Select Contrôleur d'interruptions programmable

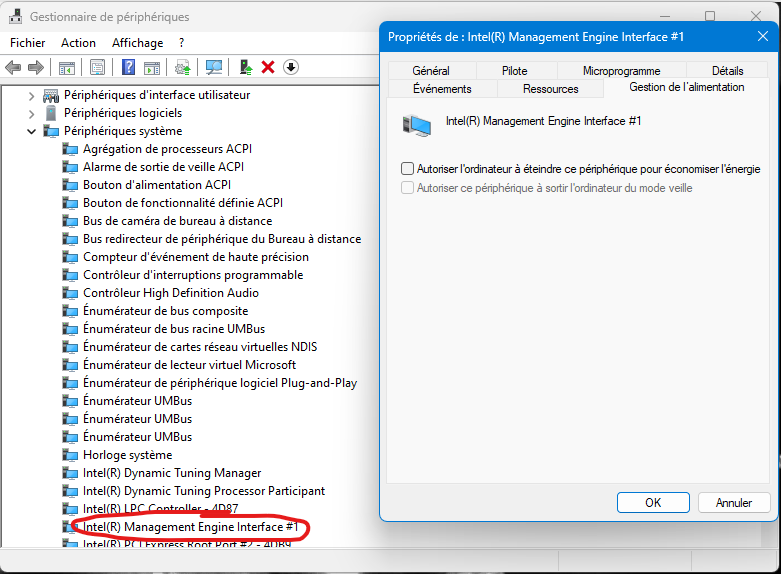click(x=193, y=275)
